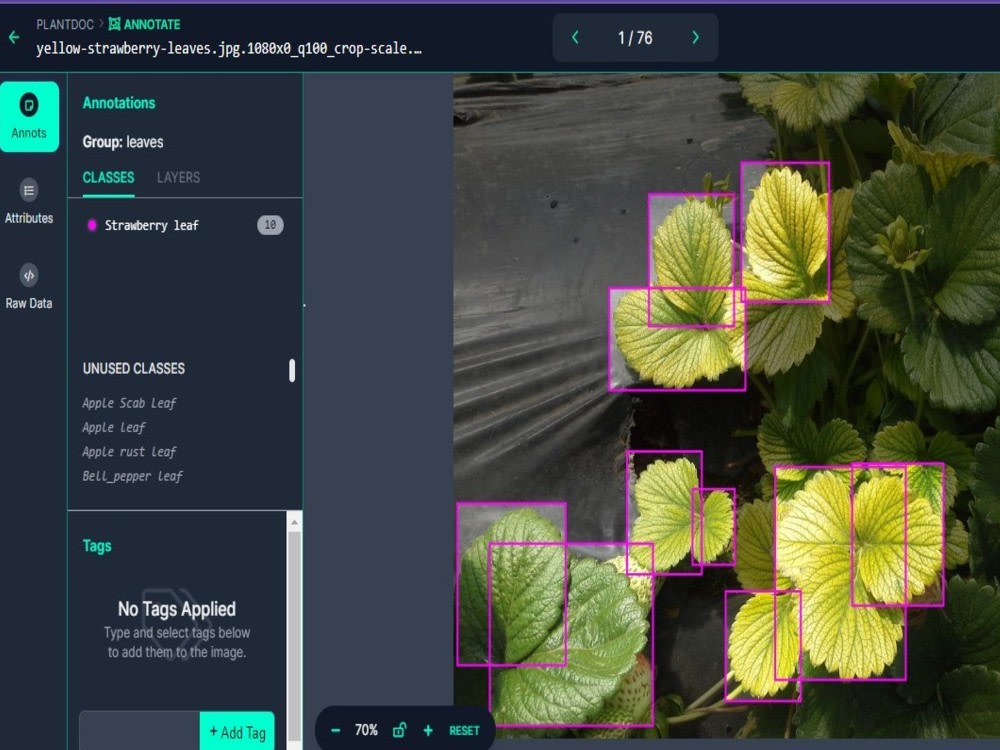Select the Apple rust Leaf unused class
This screenshot has width=1000, height=750.
click(129, 451)
